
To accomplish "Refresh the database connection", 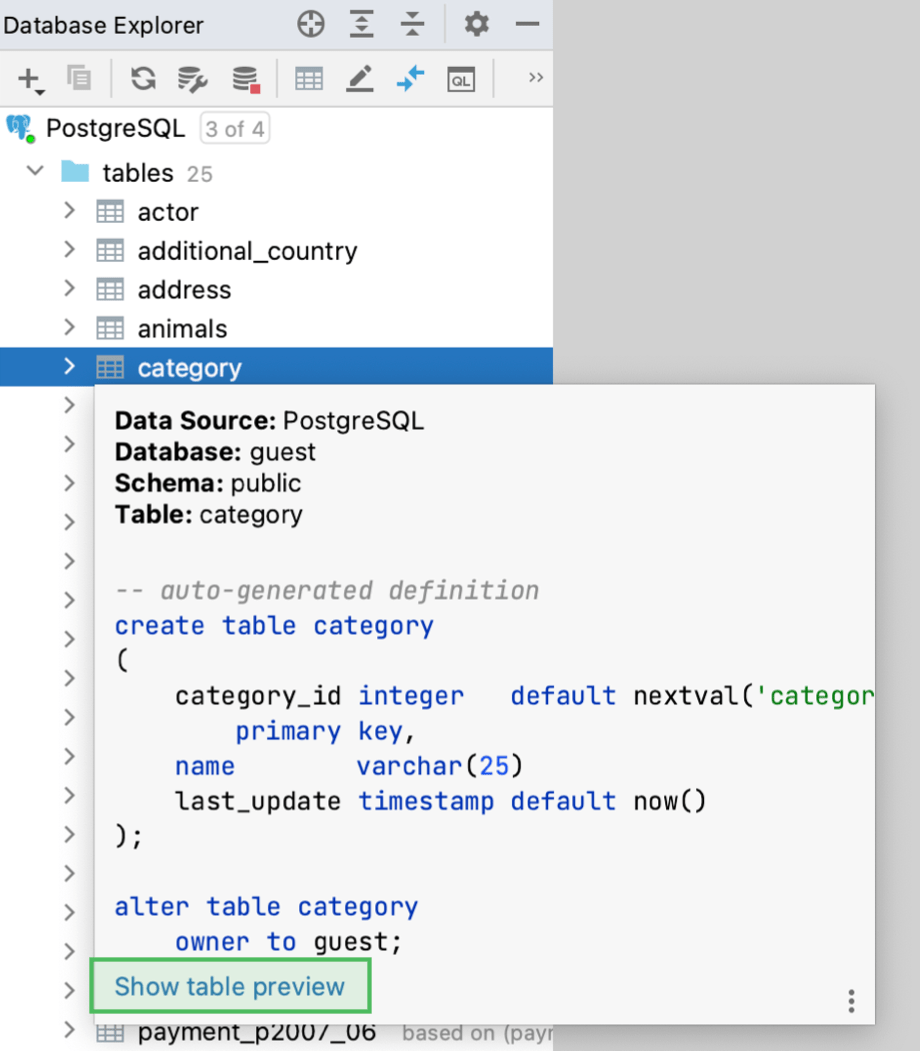I will pyautogui.click(x=141, y=78).
